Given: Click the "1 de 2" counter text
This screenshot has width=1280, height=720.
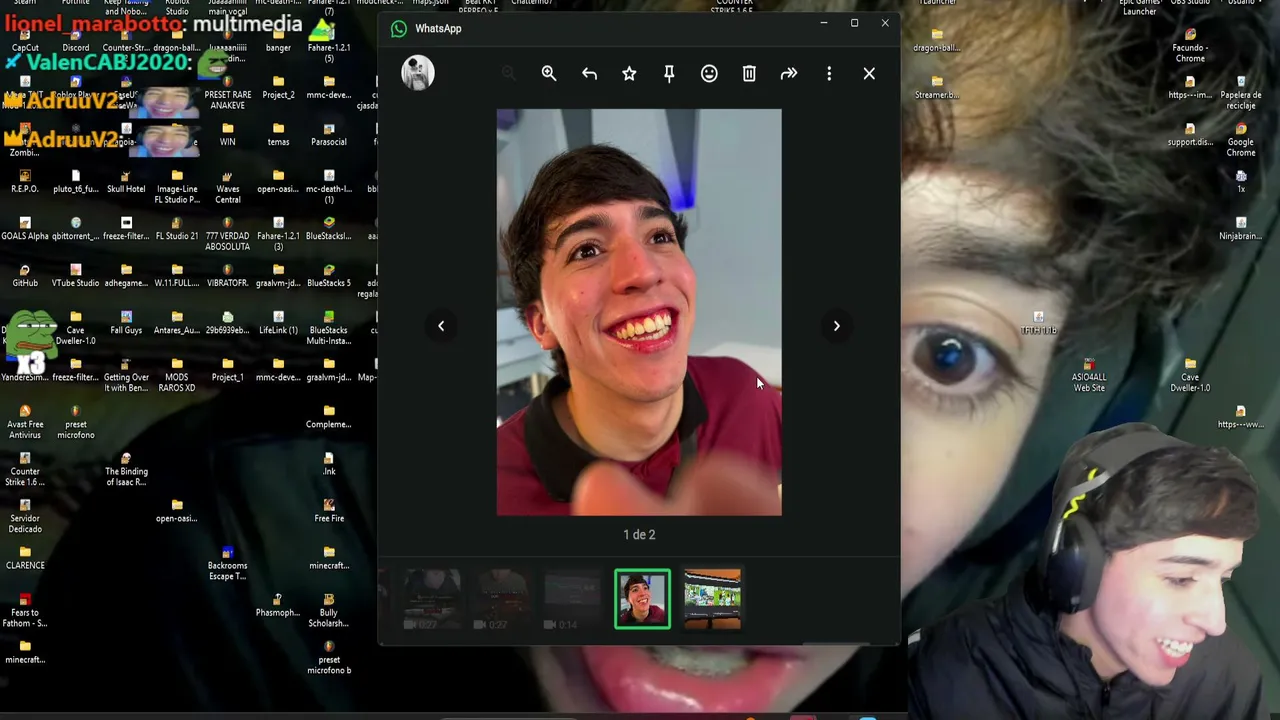Looking at the screenshot, I should [x=639, y=535].
